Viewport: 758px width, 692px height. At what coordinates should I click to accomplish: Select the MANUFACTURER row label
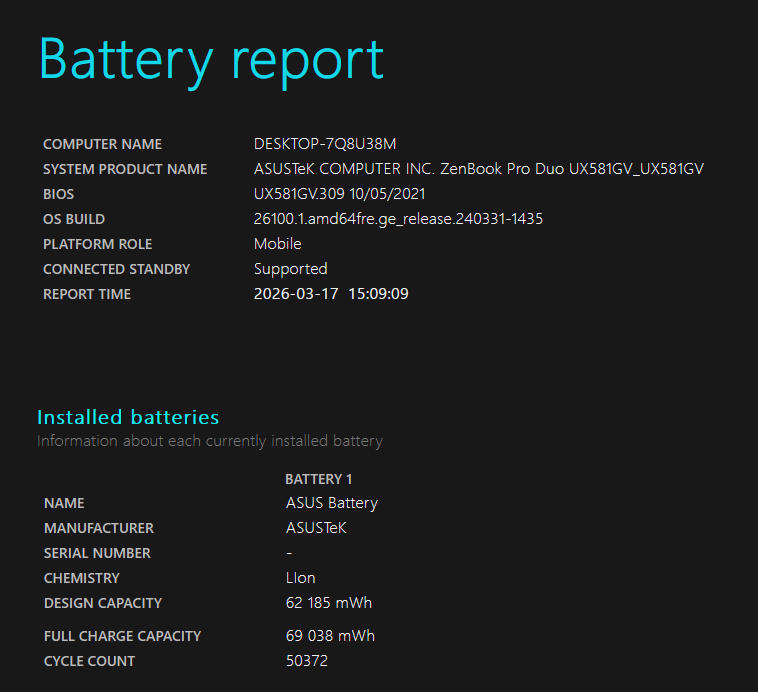point(99,528)
